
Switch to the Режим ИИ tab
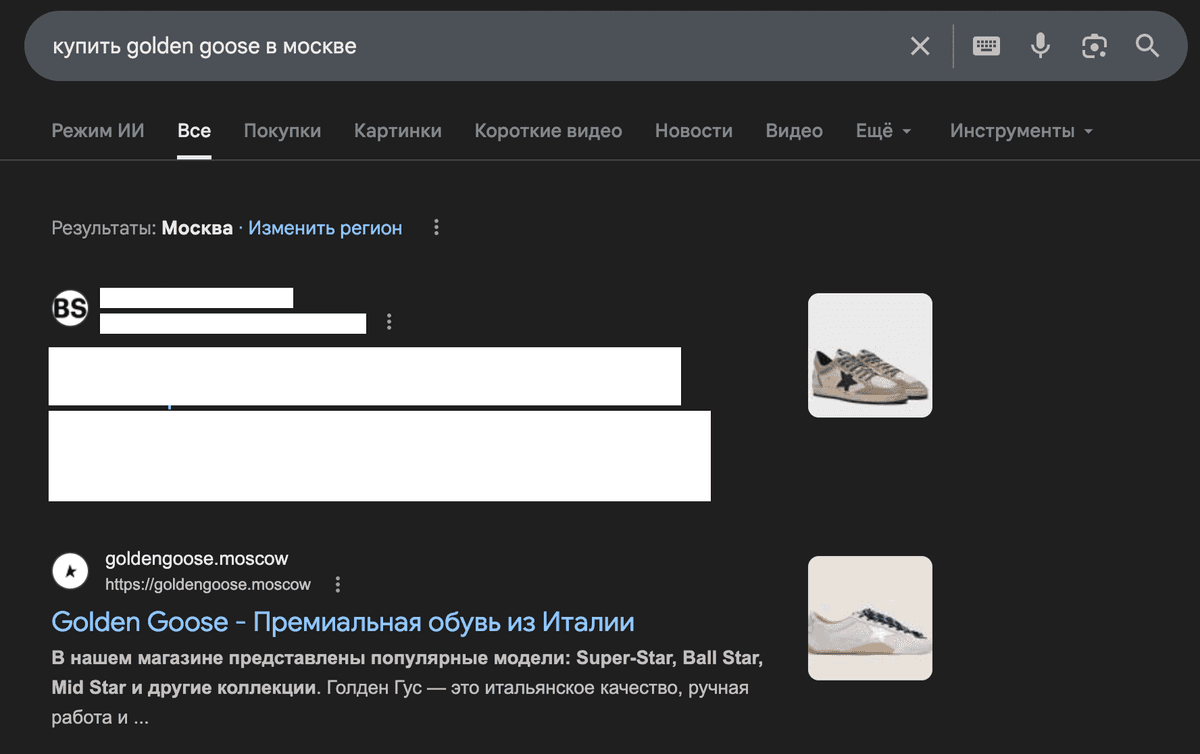coord(98,131)
